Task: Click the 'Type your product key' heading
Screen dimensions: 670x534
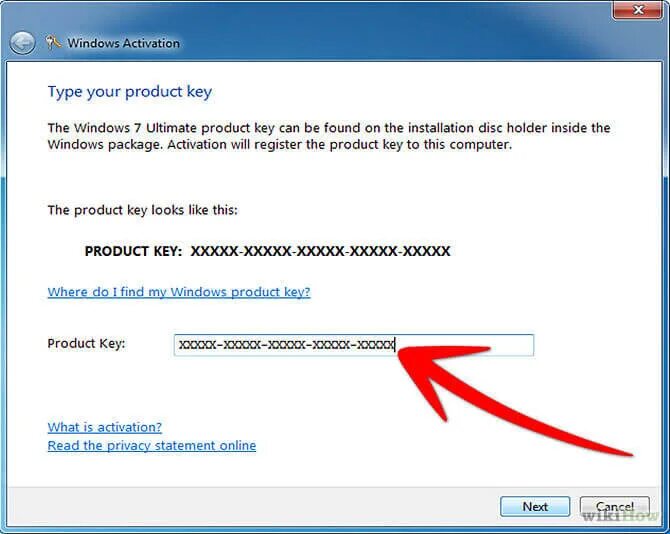Action: [129, 92]
